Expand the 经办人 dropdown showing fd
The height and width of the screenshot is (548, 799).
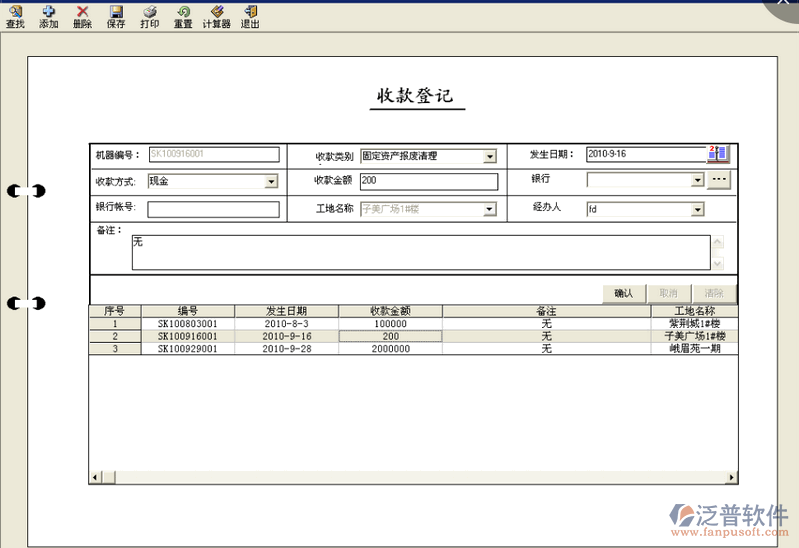pos(697,210)
